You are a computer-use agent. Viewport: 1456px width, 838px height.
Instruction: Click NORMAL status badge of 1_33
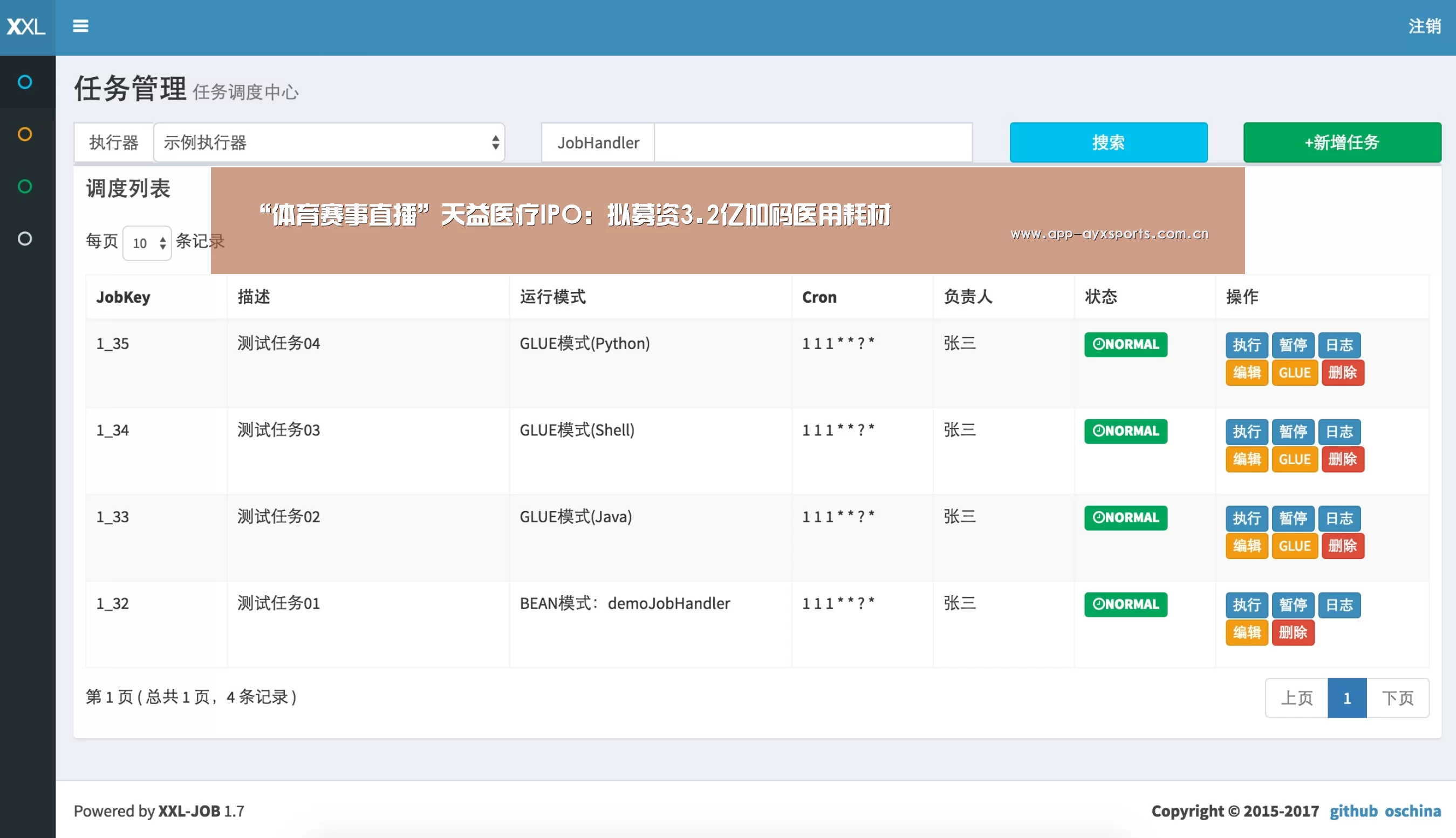(x=1125, y=518)
